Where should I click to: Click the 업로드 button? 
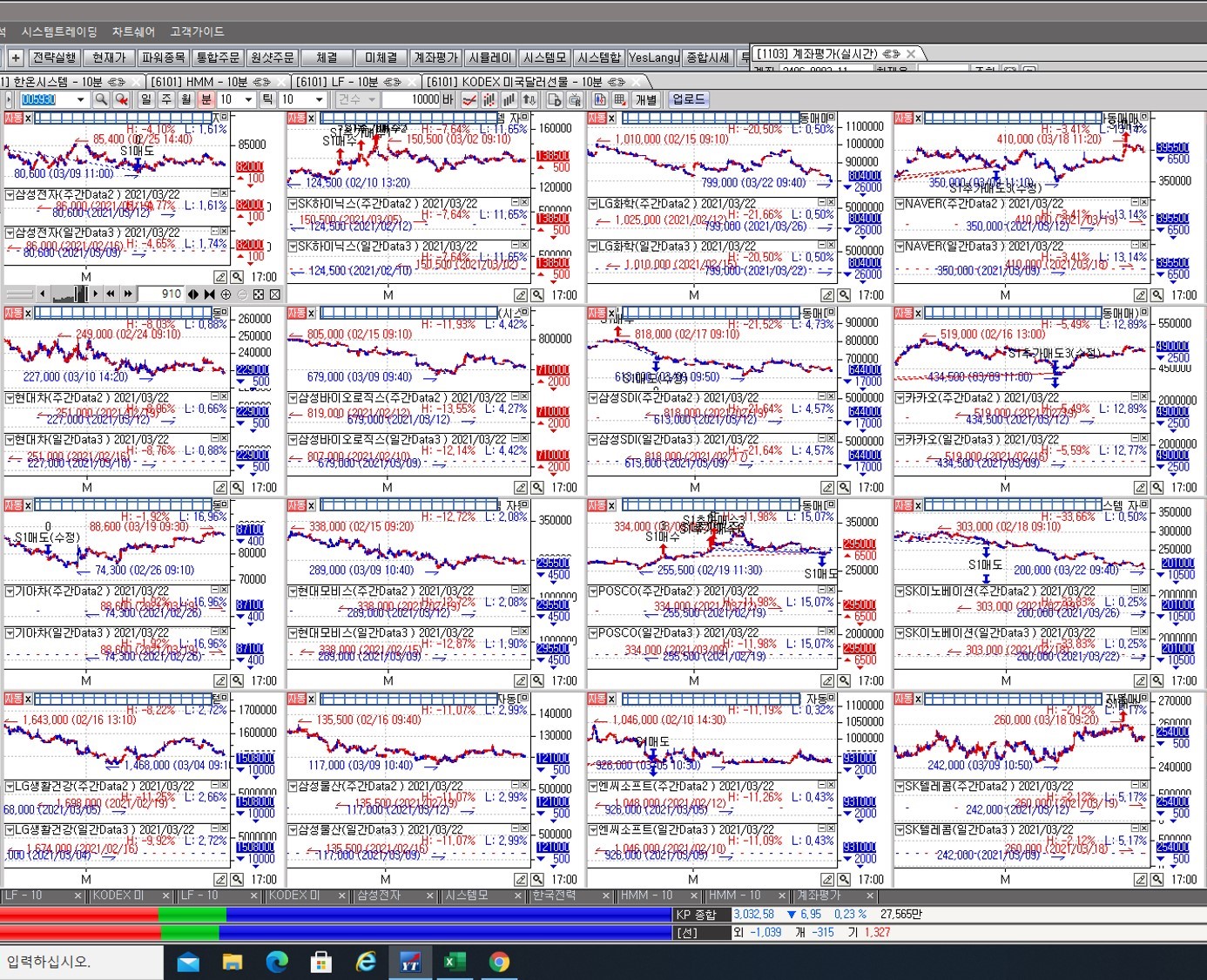point(688,99)
